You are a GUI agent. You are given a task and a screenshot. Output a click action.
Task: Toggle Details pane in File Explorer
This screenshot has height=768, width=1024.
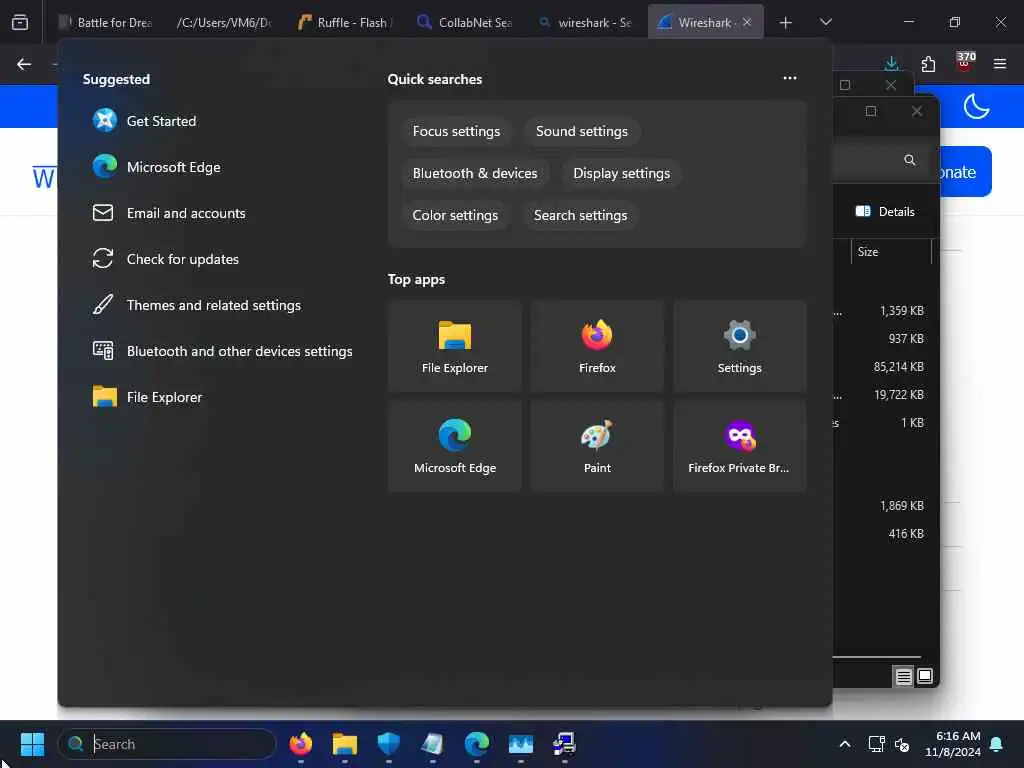(885, 212)
